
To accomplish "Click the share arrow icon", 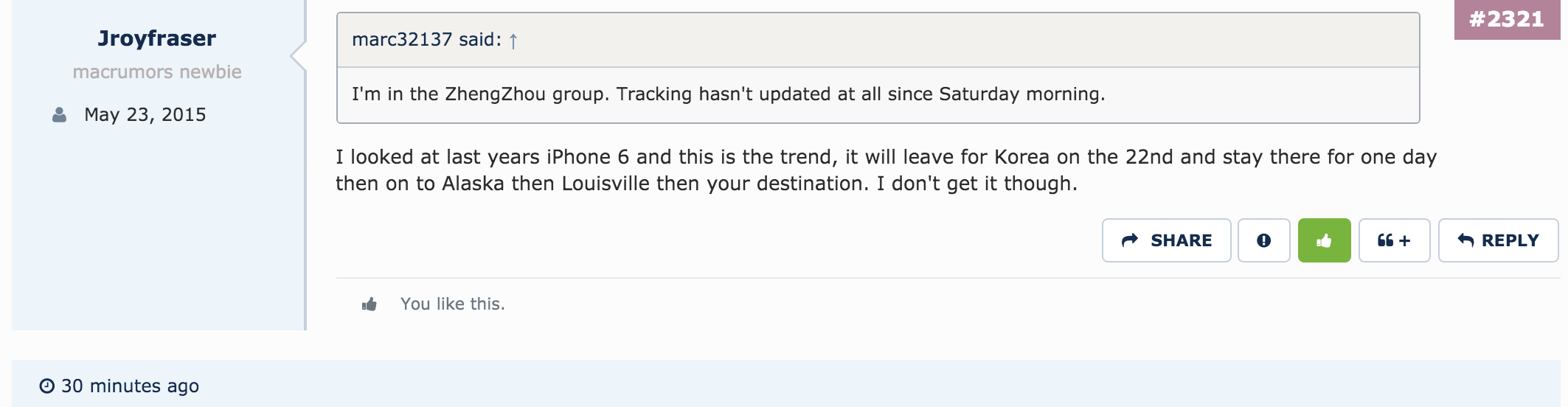I will (1130, 240).
